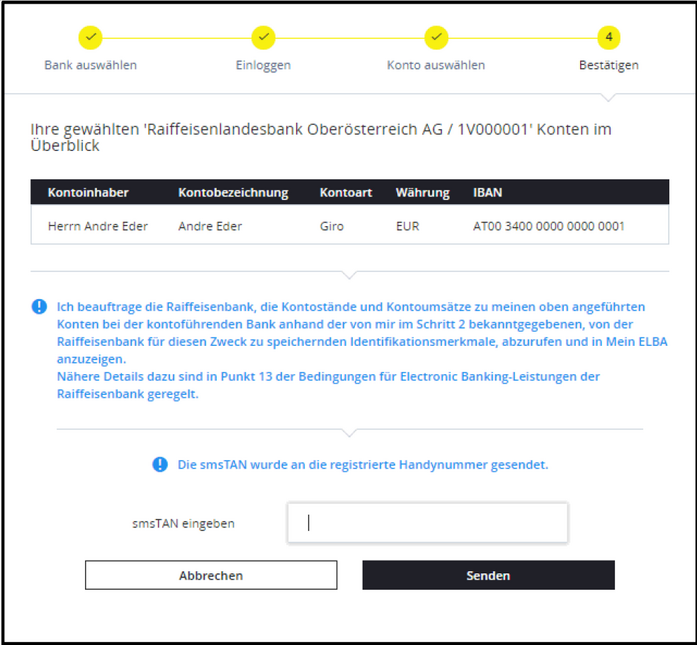Click the IBAN value AT00 3400 0000 0000 0001
Image resolution: width=697 pixels, height=645 pixels.
click(548, 226)
